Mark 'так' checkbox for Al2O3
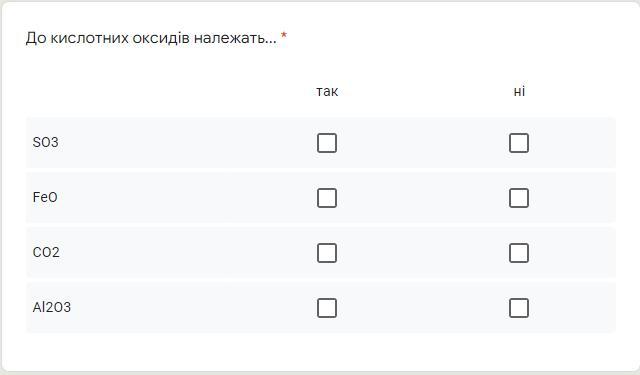The image size is (640, 375). 327,308
